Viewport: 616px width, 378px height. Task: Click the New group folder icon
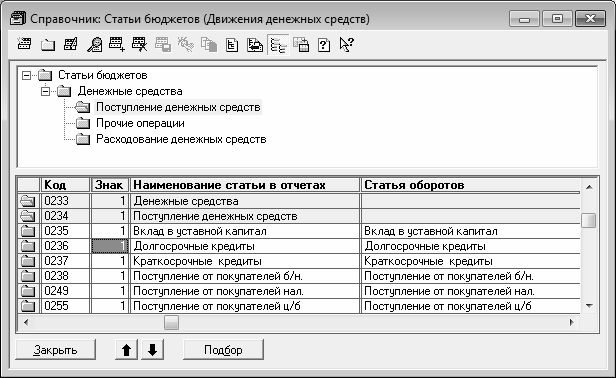pos(48,44)
